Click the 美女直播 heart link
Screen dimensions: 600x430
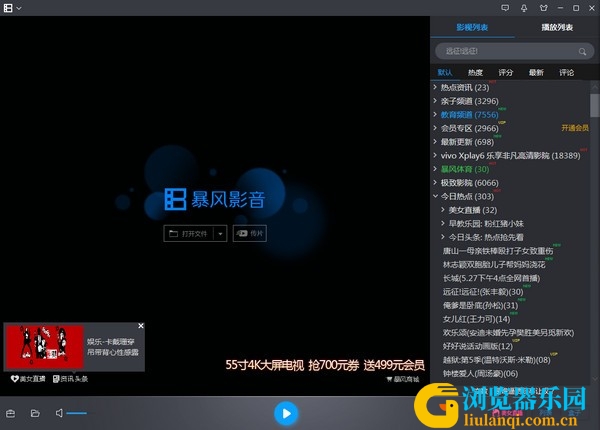click(28, 379)
